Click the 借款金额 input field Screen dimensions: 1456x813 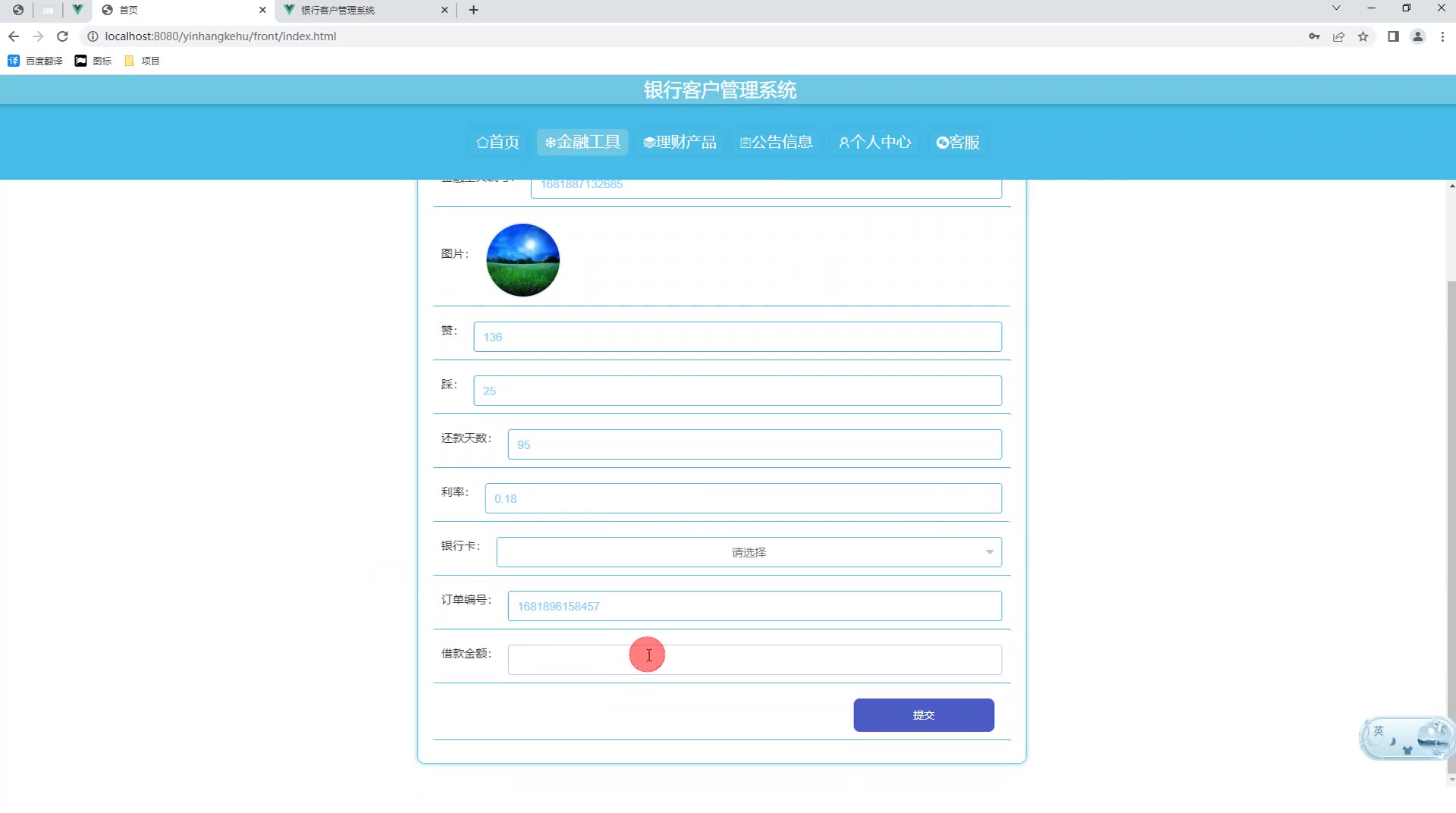pos(754,660)
